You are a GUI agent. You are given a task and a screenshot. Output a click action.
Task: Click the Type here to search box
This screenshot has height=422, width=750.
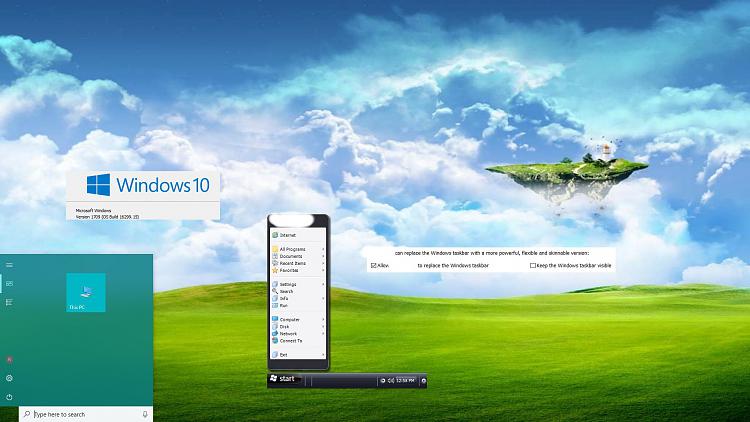(x=86, y=414)
